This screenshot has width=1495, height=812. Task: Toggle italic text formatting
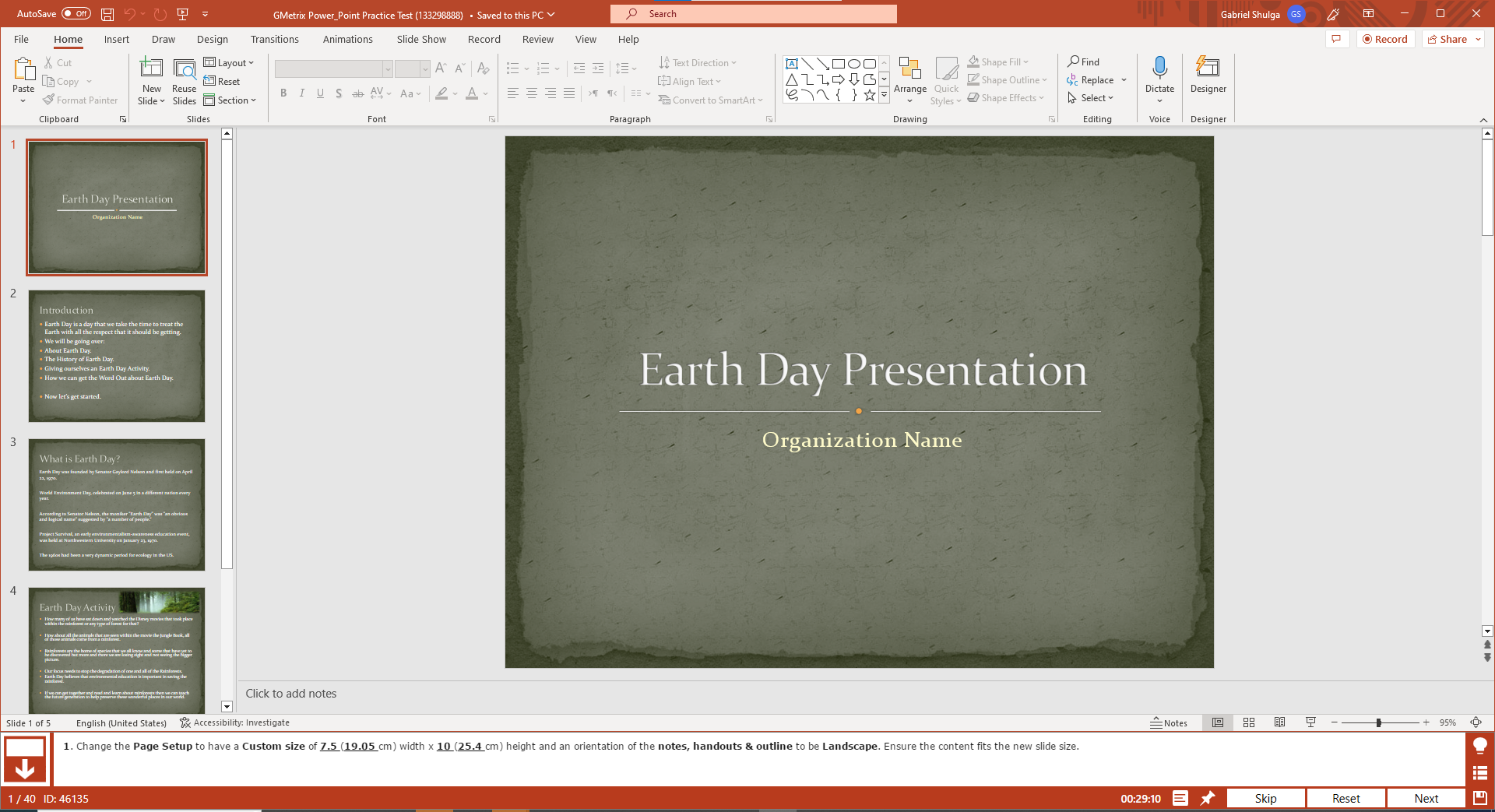pos(301,93)
